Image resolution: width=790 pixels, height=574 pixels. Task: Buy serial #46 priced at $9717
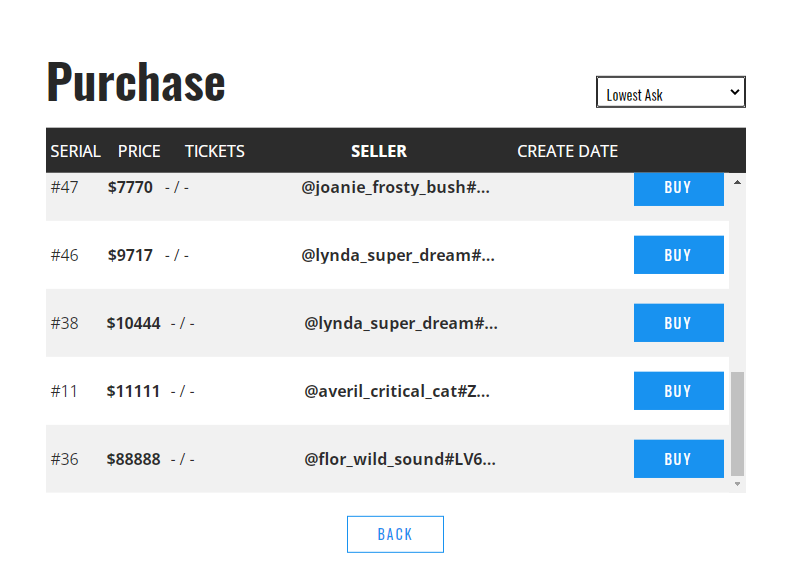[x=678, y=255]
